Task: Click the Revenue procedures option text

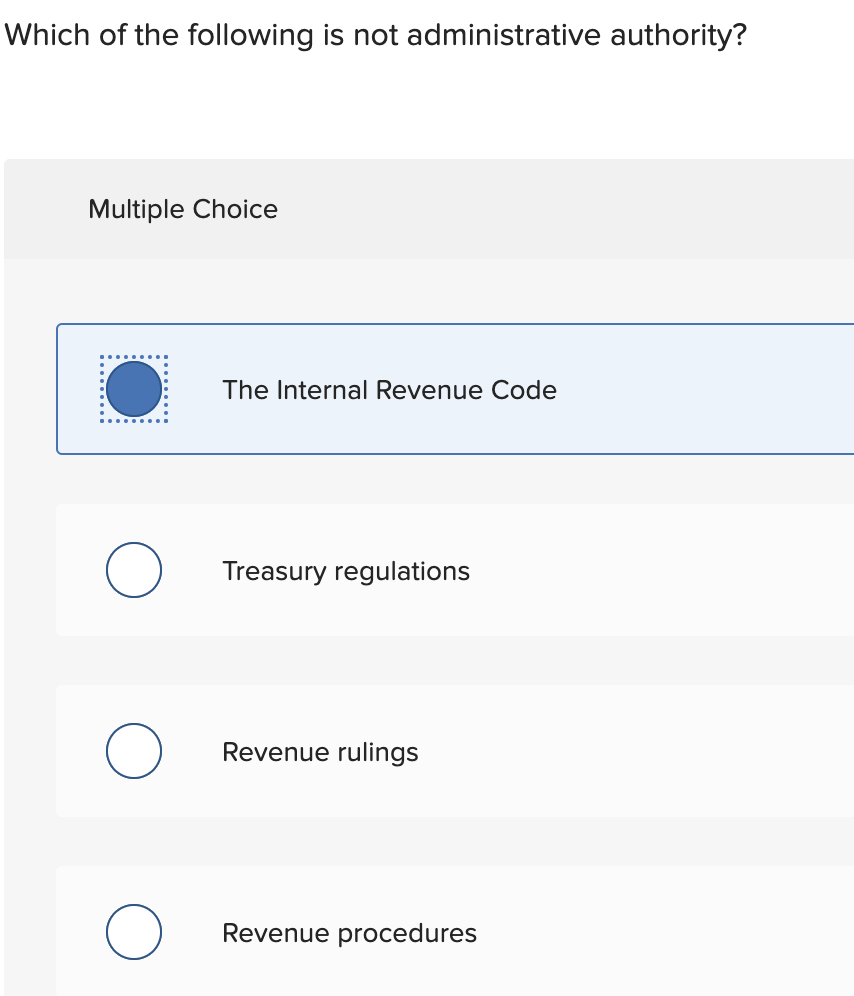Action: [x=349, y=933]
